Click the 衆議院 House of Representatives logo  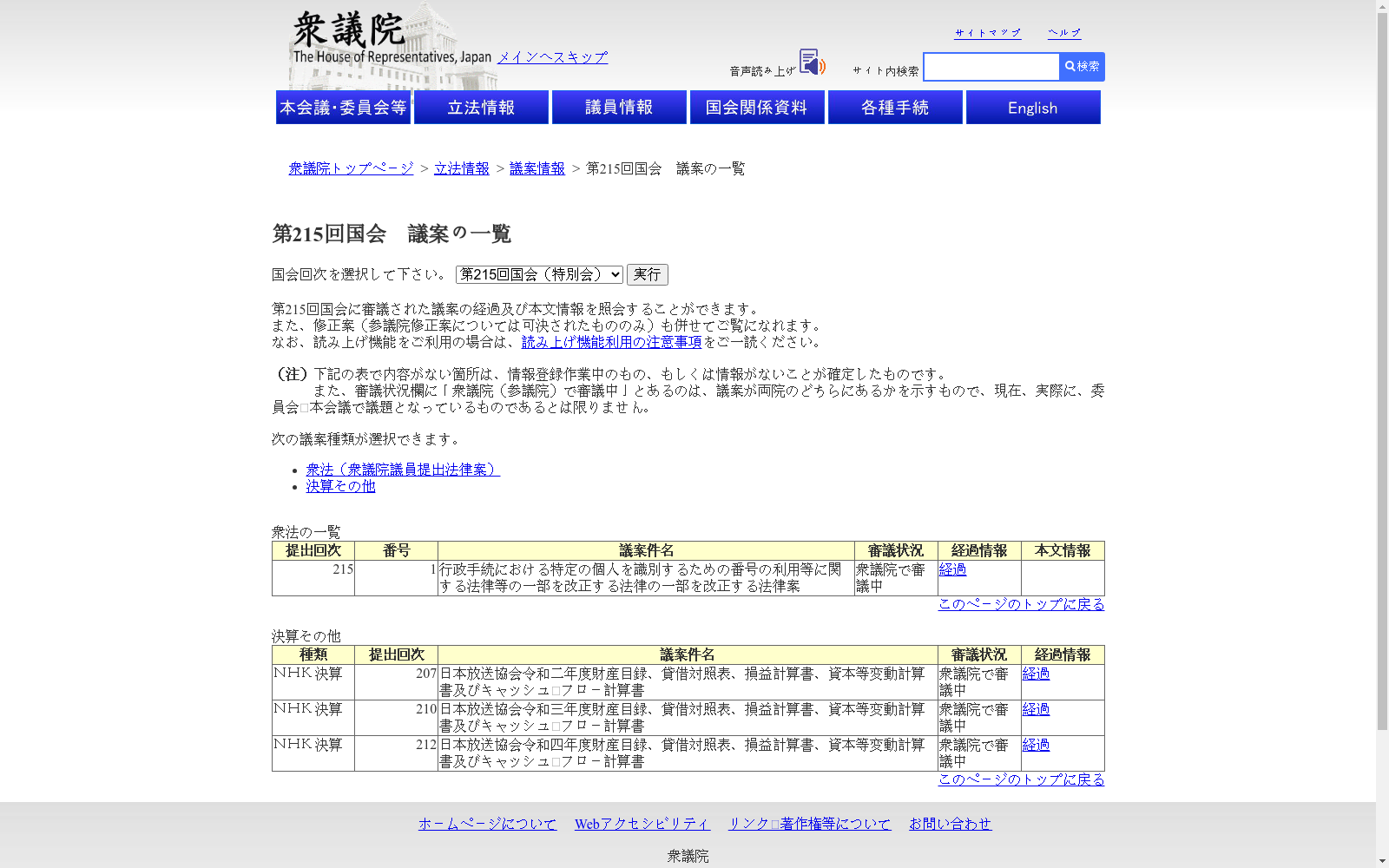(392, 38)
